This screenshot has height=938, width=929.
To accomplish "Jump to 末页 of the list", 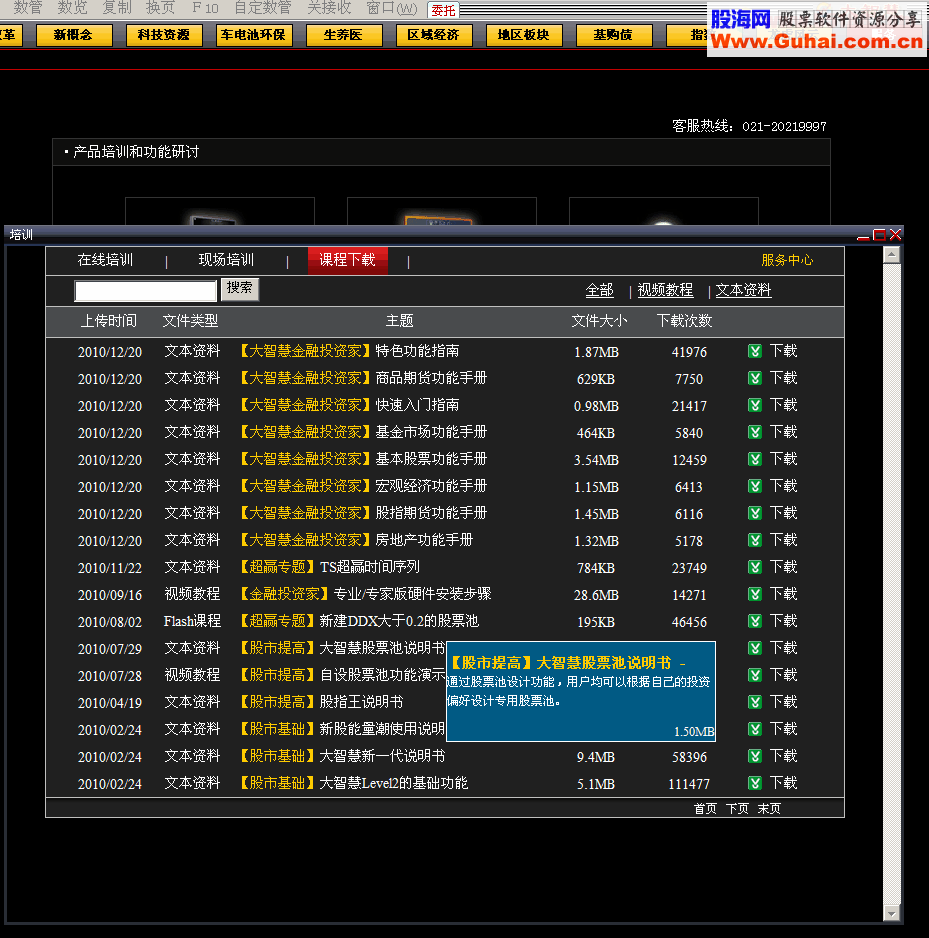I will (x=769, y=809).
